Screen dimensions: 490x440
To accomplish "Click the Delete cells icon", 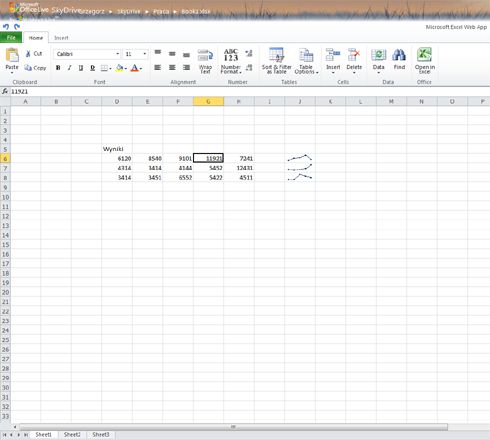I will coord(354,55).
